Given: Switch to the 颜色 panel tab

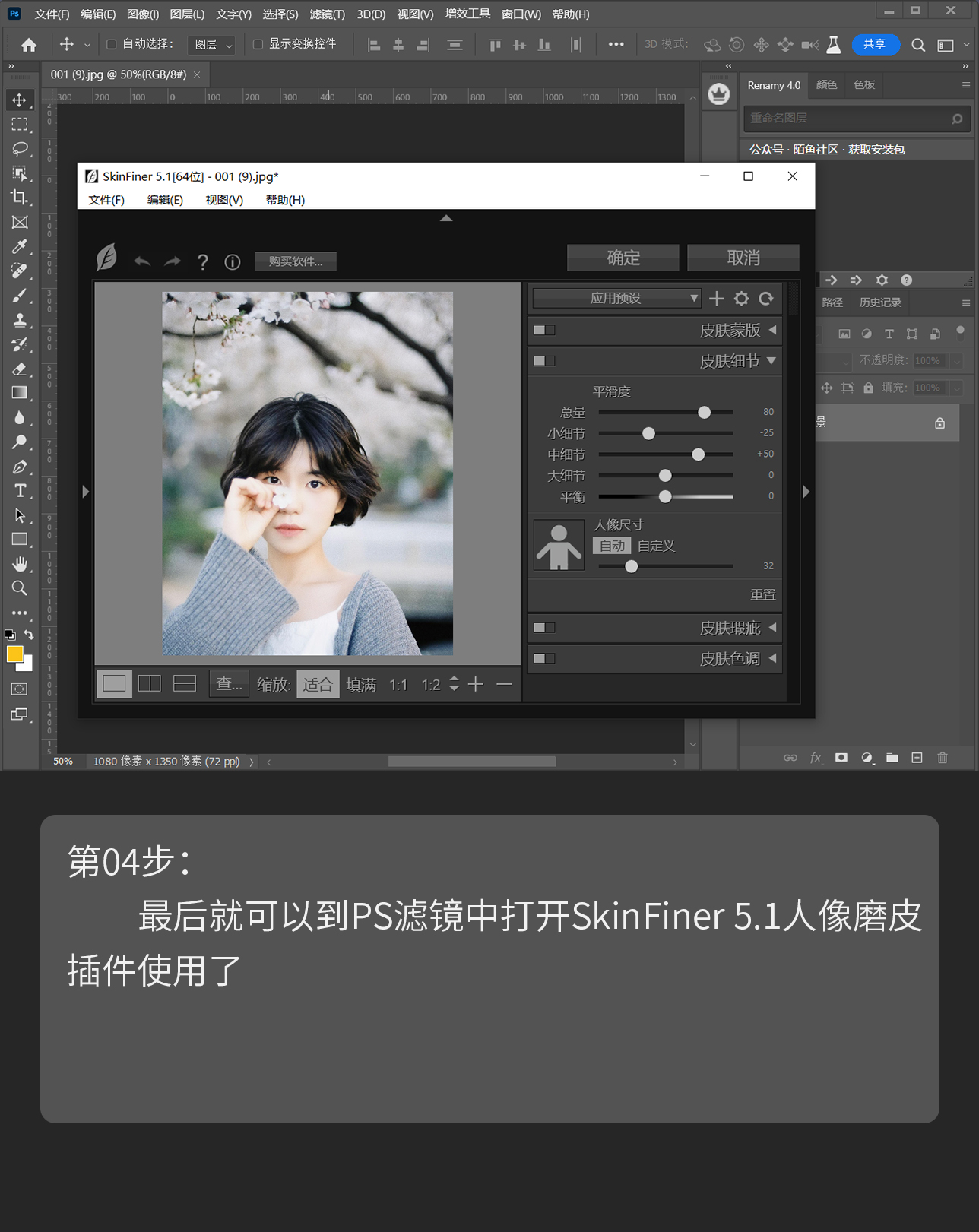Looking at the screenshot, I should tap(826, 85).
